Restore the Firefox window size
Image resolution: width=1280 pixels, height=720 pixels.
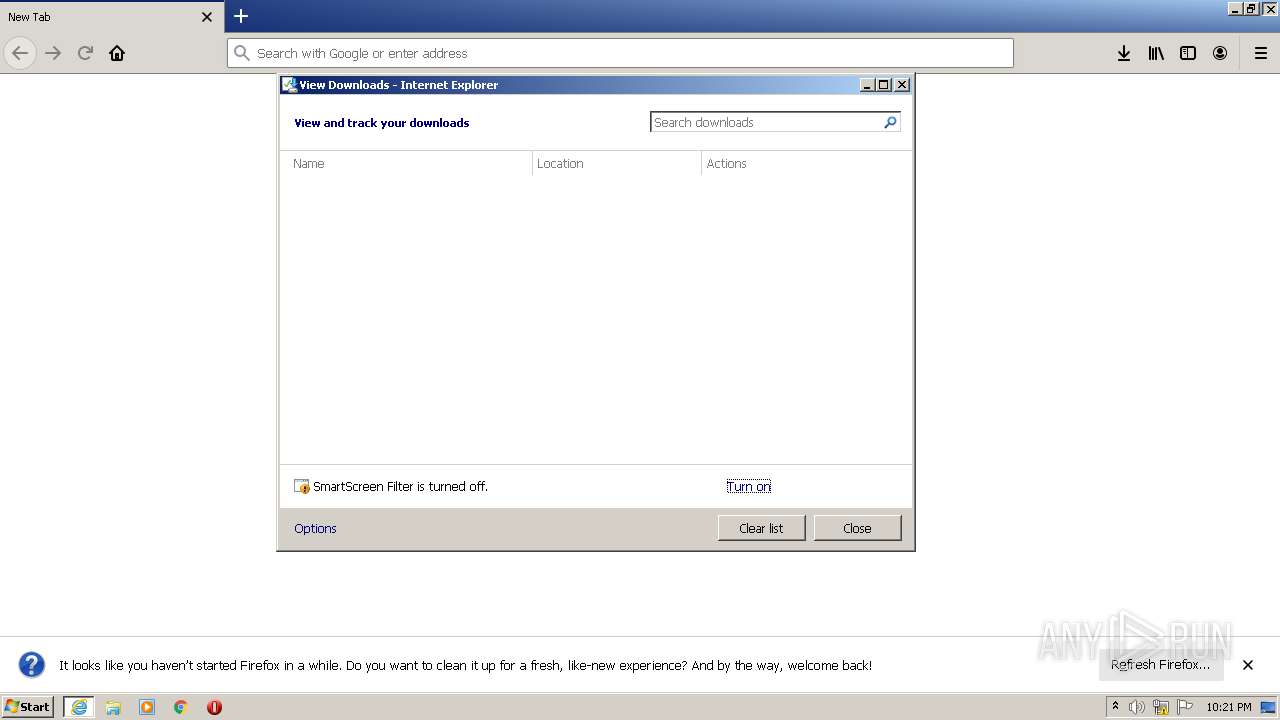(1251, 9)
